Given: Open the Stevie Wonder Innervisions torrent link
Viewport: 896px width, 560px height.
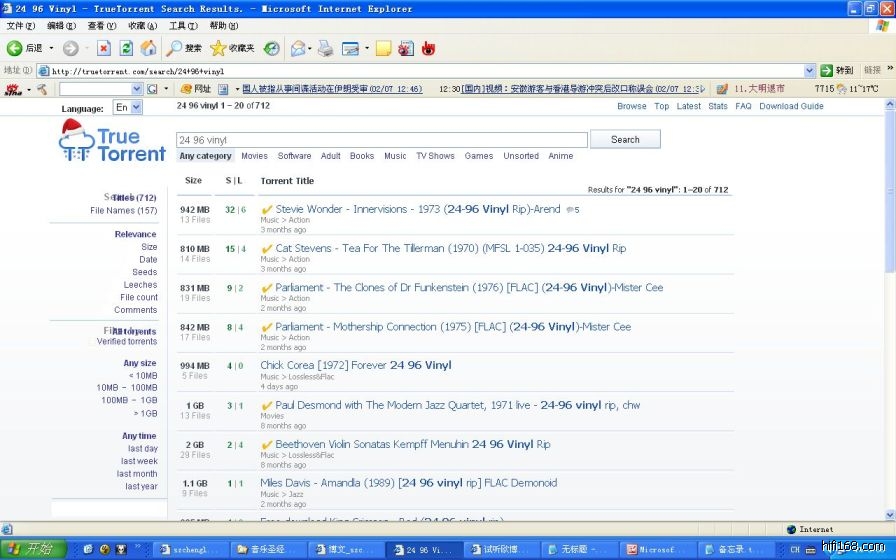Looking at the screenshot, I should 418,209.
